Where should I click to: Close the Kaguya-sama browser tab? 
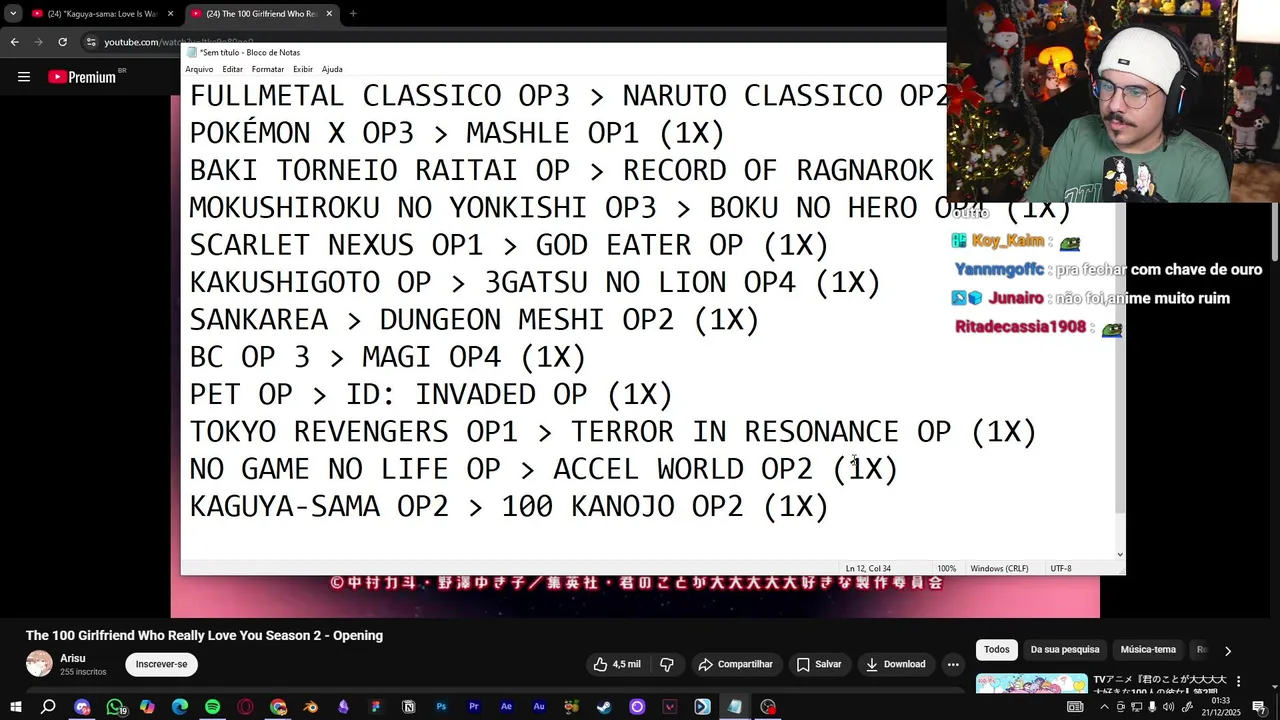tap(170, 14)
